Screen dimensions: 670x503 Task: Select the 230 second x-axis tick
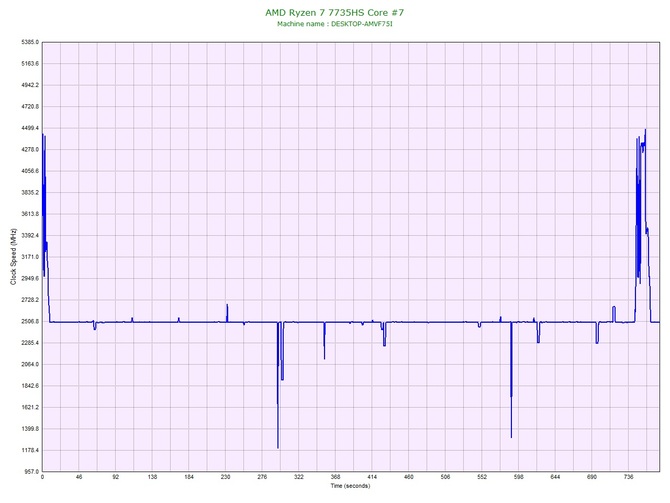(x=225, y=478)
